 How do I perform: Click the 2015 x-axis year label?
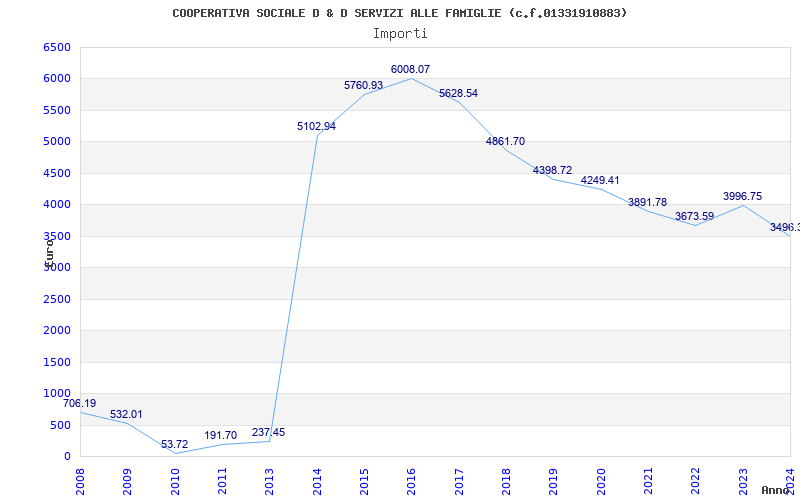coord(364,483)
